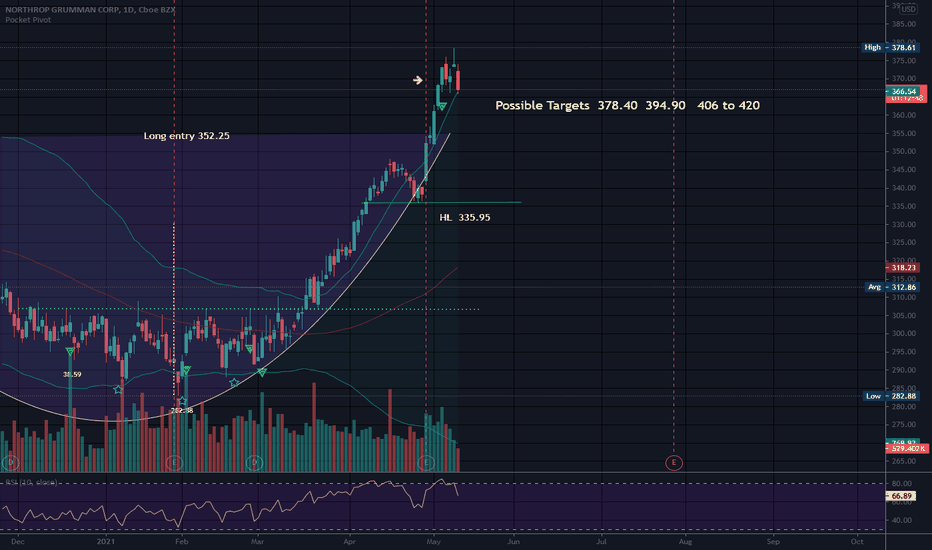Click the pocket pivot triangle above the 38.59 label
Image resolution: width=932 pixels, height=550 pixels.
(70, 351)
